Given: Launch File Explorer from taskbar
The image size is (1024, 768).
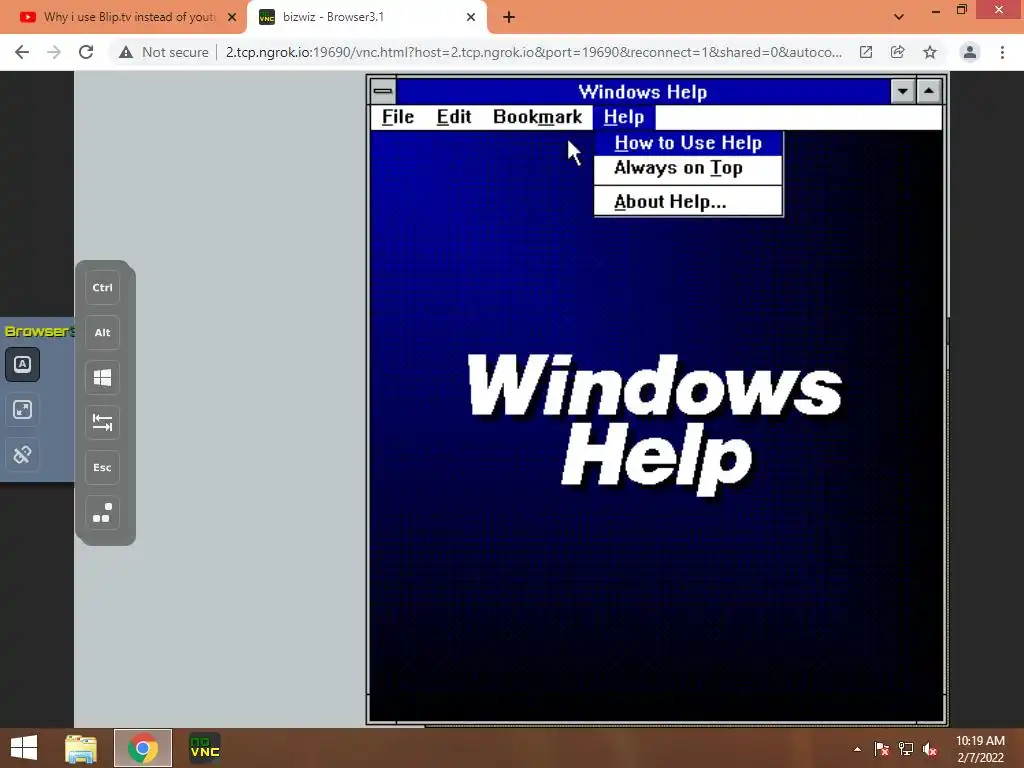Looking at the screenshot, I should click(x=81, y=748).
